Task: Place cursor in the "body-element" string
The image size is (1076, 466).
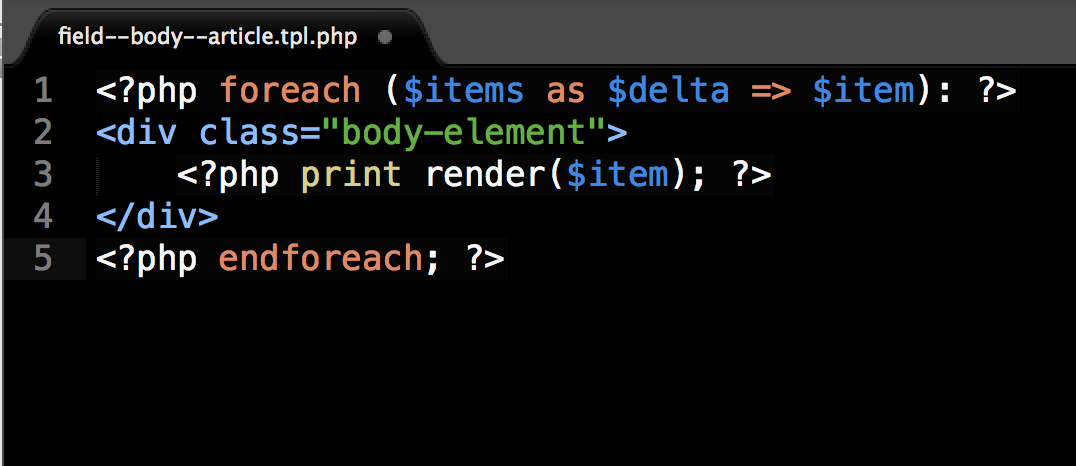Action: pyautogui.click(x=465, y=132)
